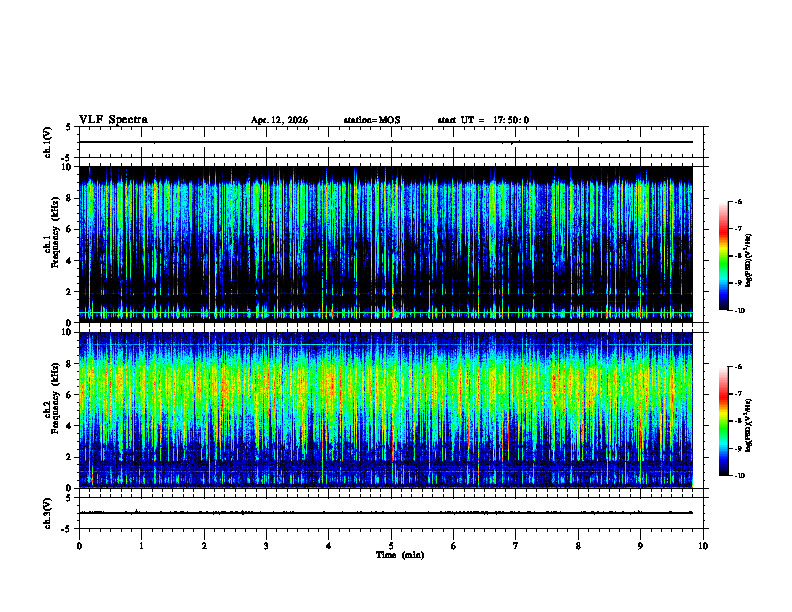
Task: Click the "start UT = 17:50: 0" text
Action: tap(483, 120)
